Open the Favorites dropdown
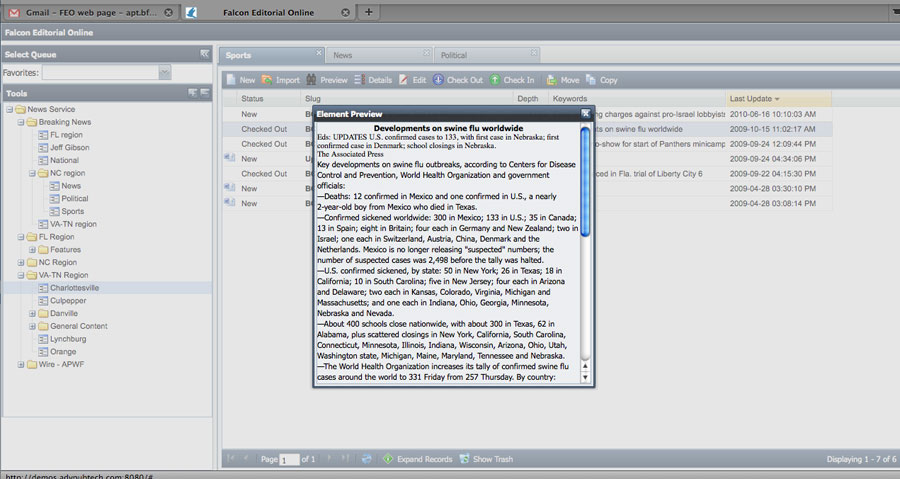Viewport: 900px width, 479px height. (165, 73)
